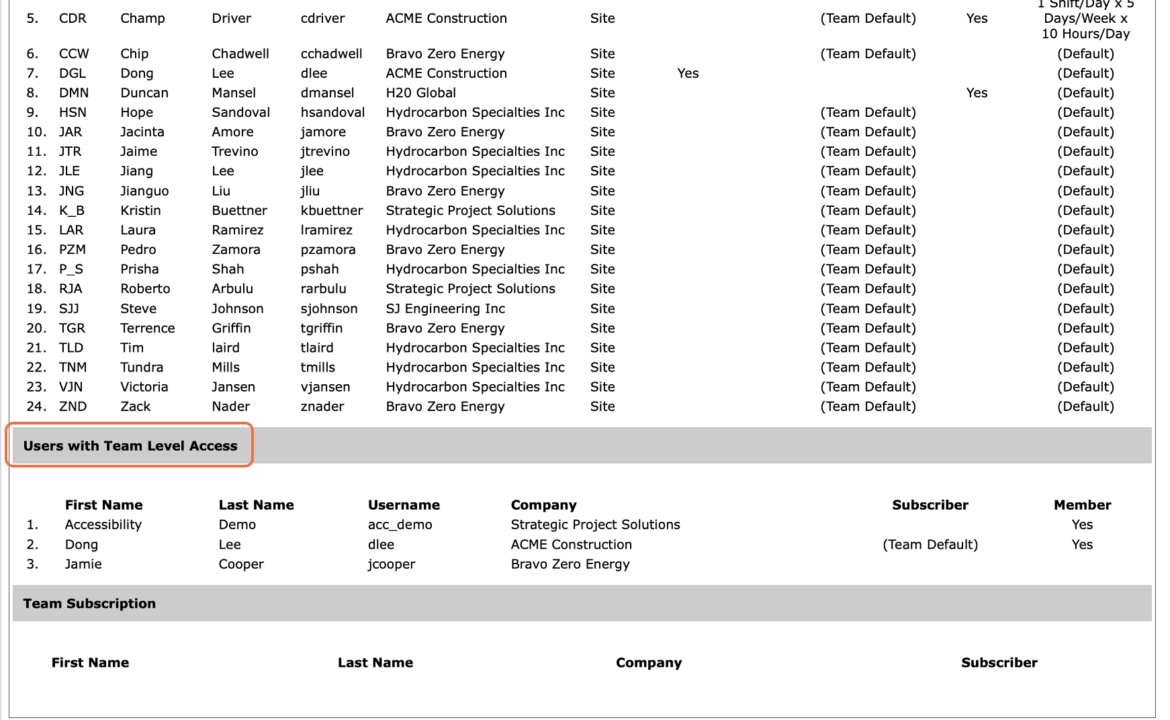Click Company header in Team Subscription table
The image size is (1170, 720).
click(x=648, y=663)
